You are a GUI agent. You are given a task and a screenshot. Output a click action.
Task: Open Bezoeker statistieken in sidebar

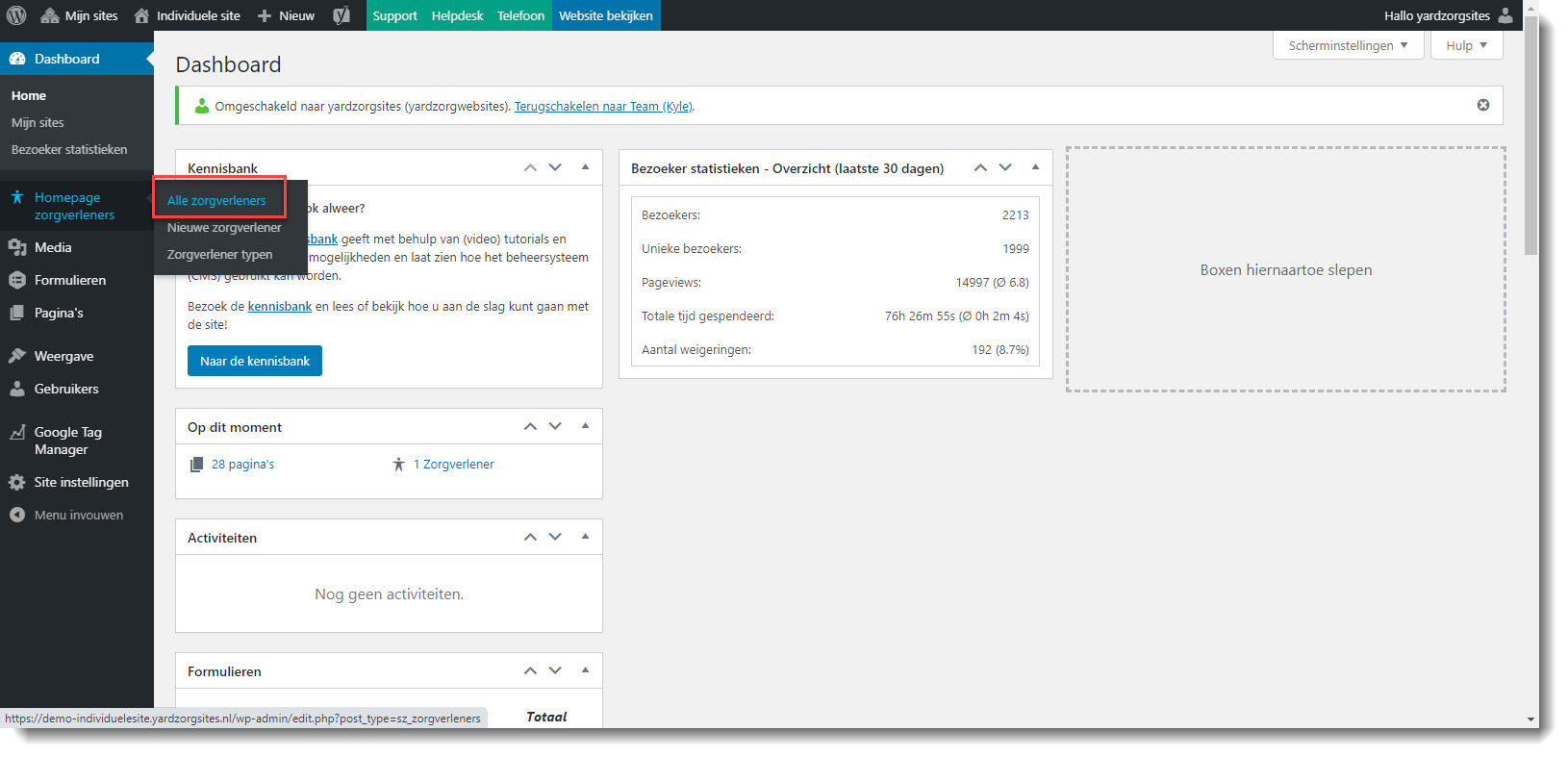click(69, 149)
